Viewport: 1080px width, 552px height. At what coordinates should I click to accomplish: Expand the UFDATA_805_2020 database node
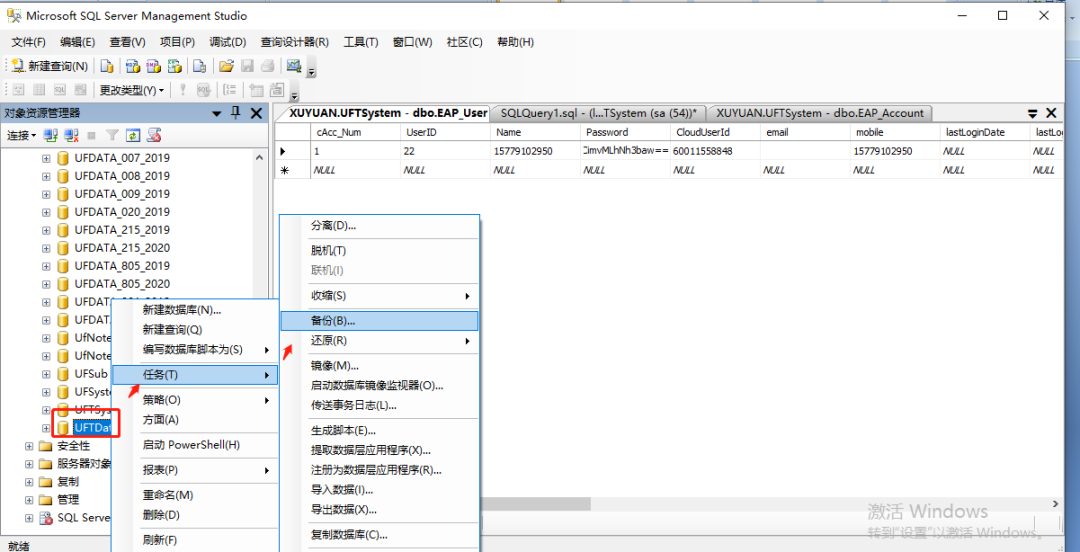[46, 283]
